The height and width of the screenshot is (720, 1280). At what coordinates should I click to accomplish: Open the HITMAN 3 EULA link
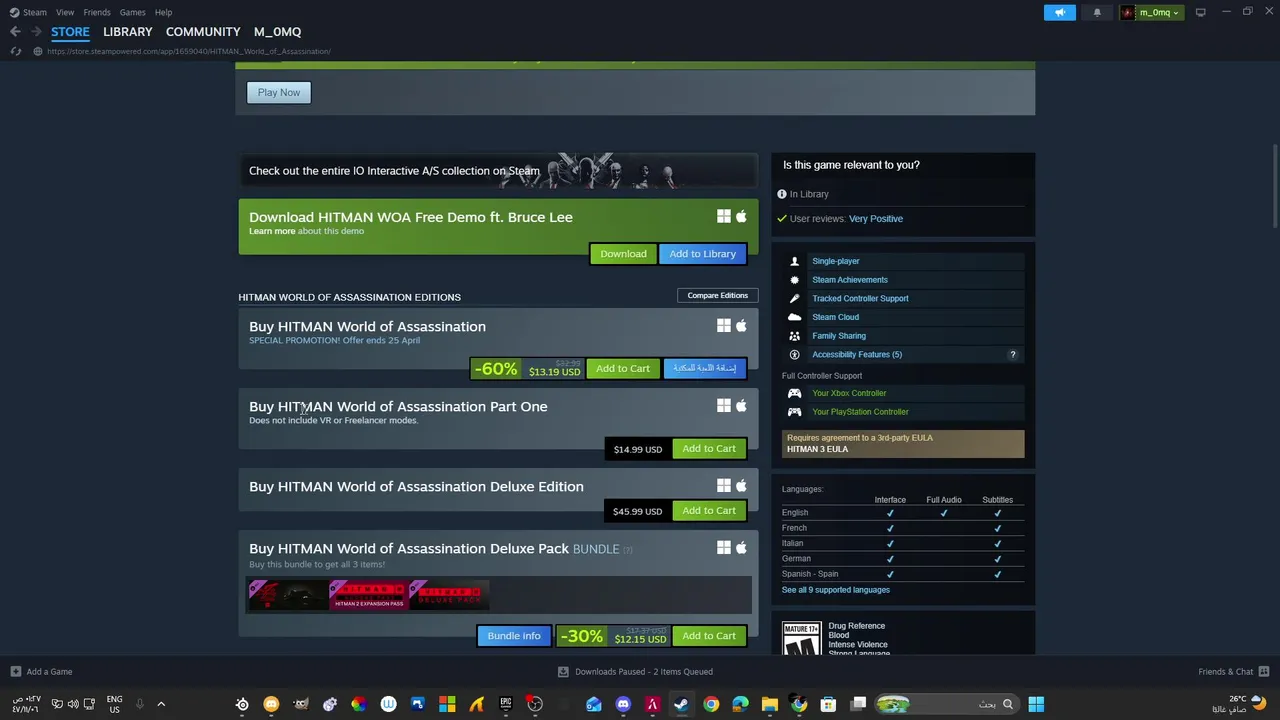coord(817,449)
